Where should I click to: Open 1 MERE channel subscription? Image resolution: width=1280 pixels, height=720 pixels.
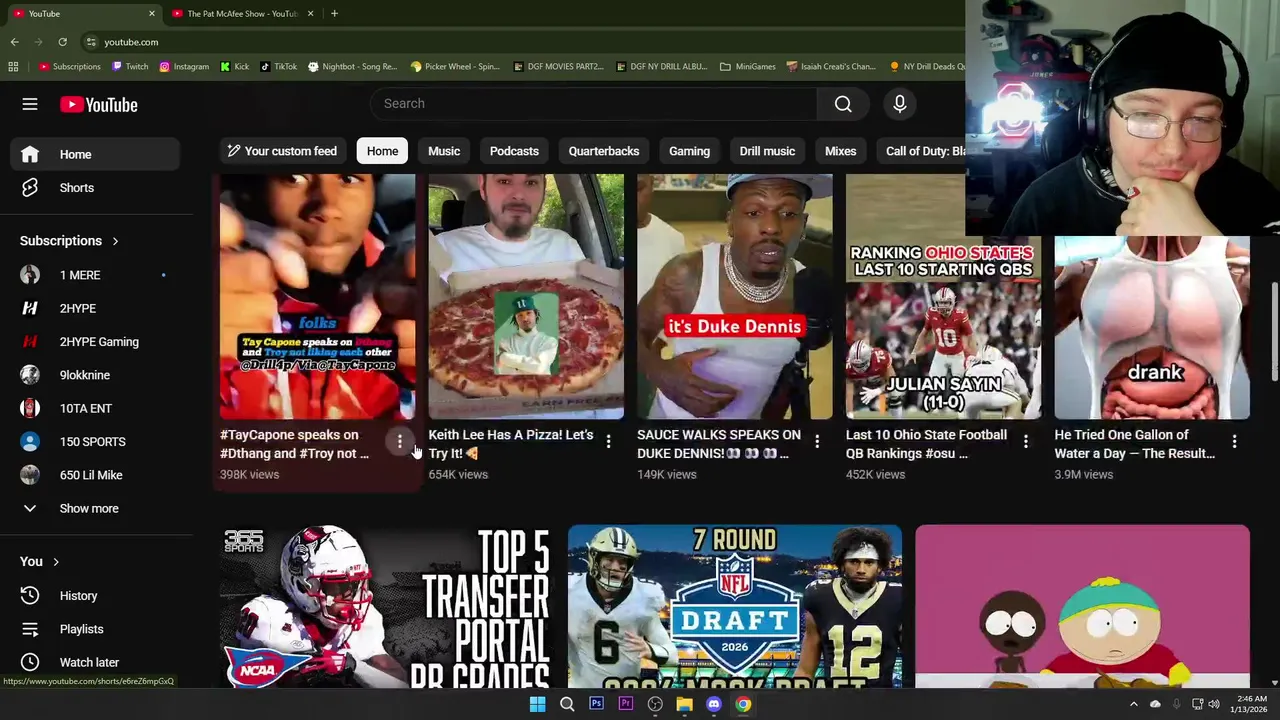pyautogui.click(x=95, y=275)
